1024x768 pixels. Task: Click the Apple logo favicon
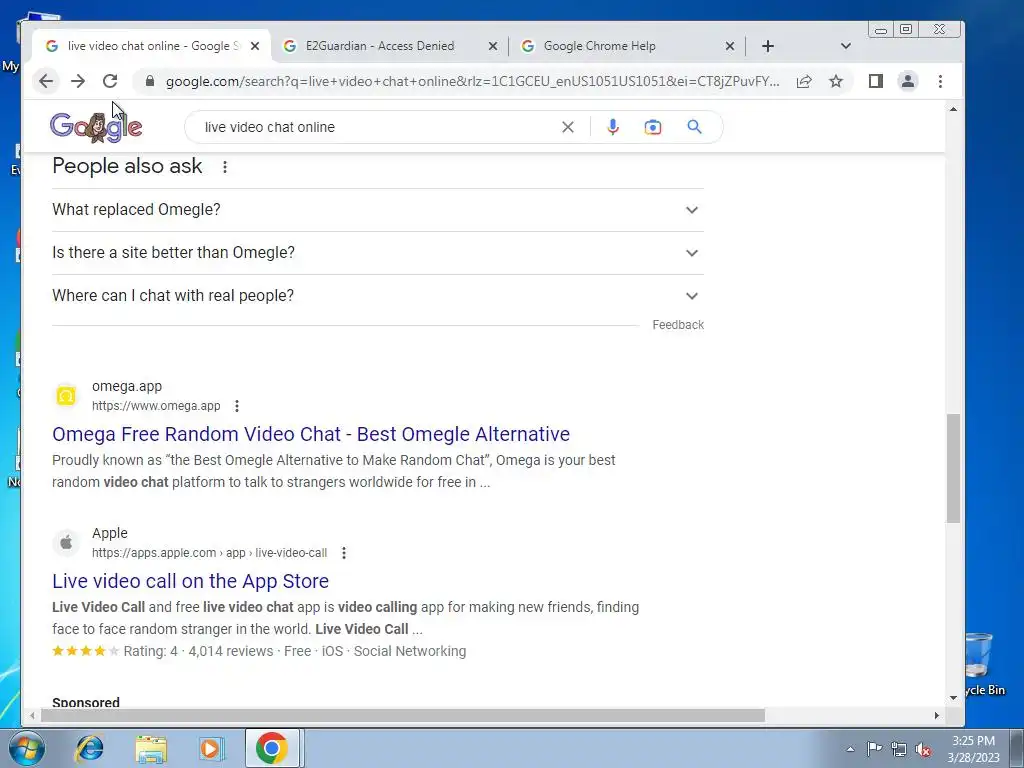[66, 543]
